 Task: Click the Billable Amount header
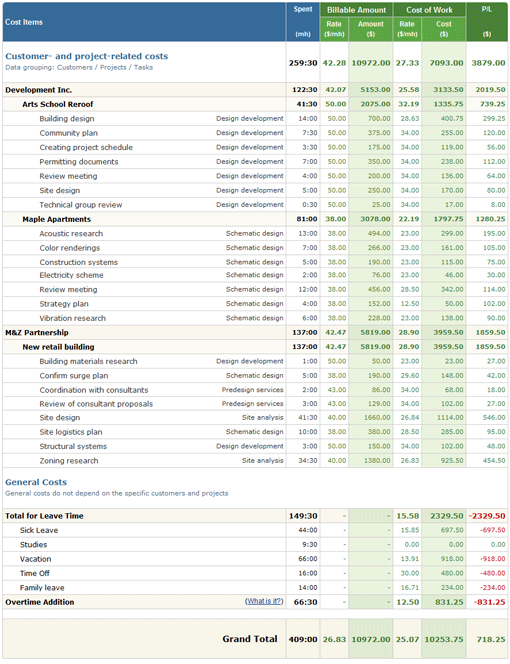(356, 10)
